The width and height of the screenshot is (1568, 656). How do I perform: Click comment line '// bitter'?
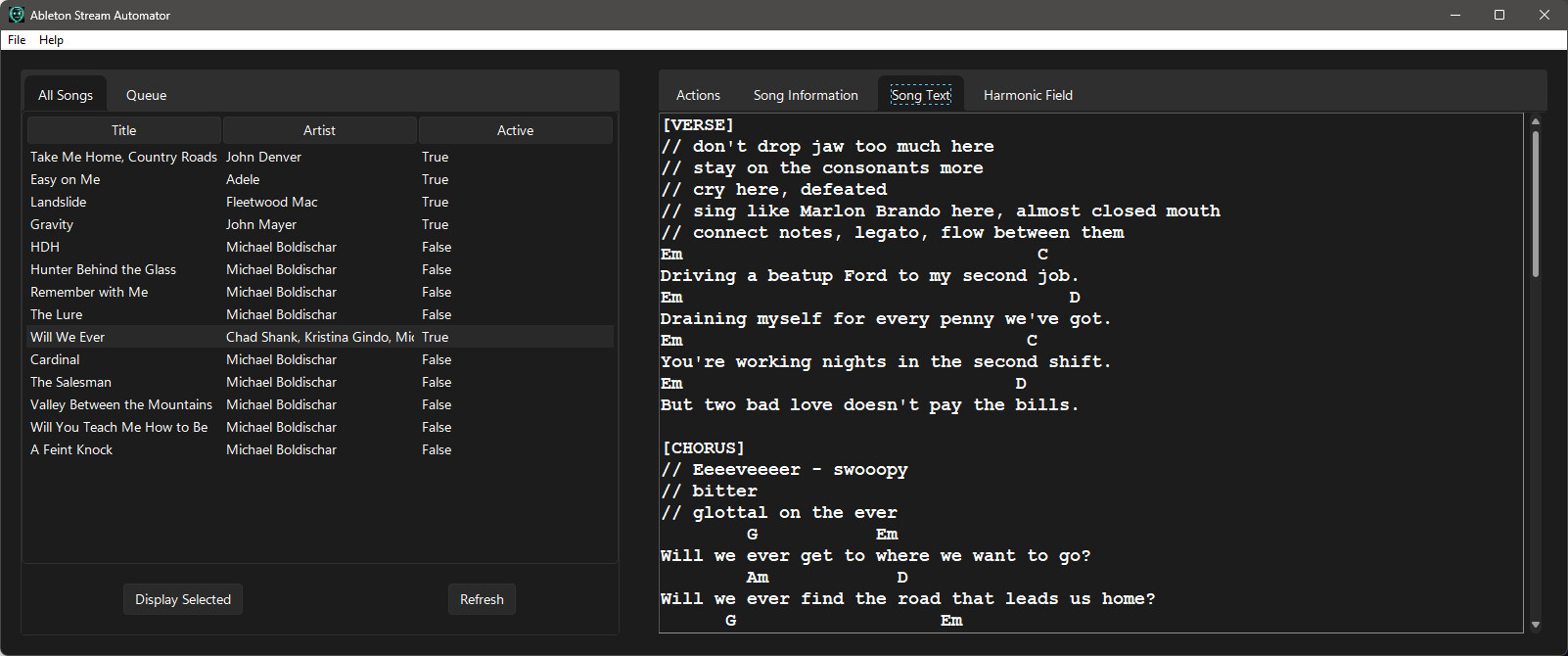710,492
